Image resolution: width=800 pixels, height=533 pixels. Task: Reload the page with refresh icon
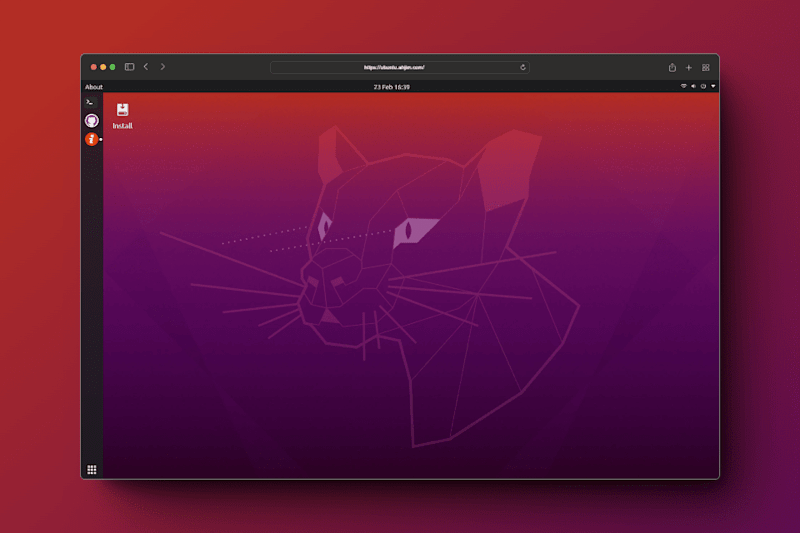(x=523, y=67)
